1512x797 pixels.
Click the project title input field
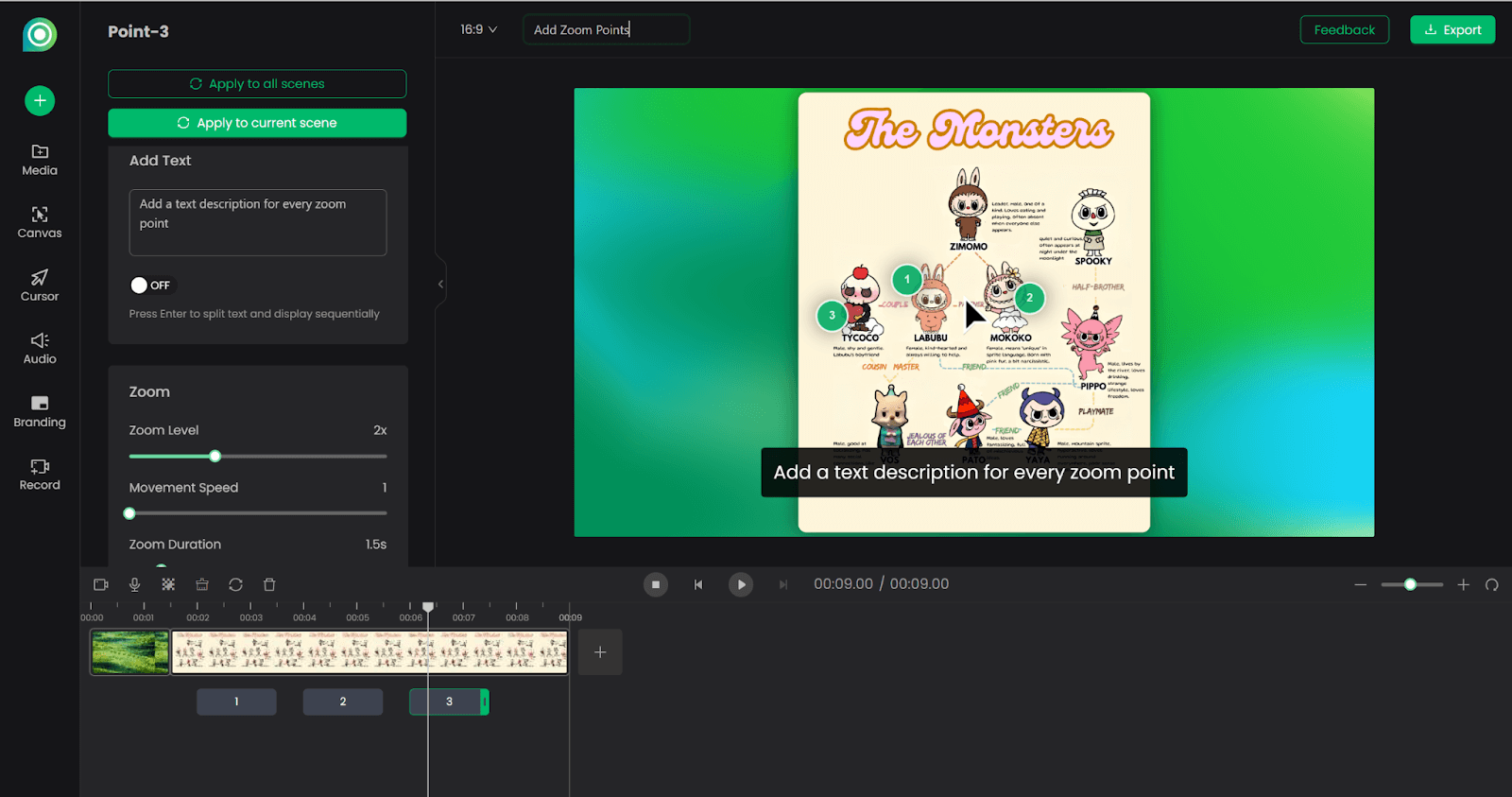(606, 29)
